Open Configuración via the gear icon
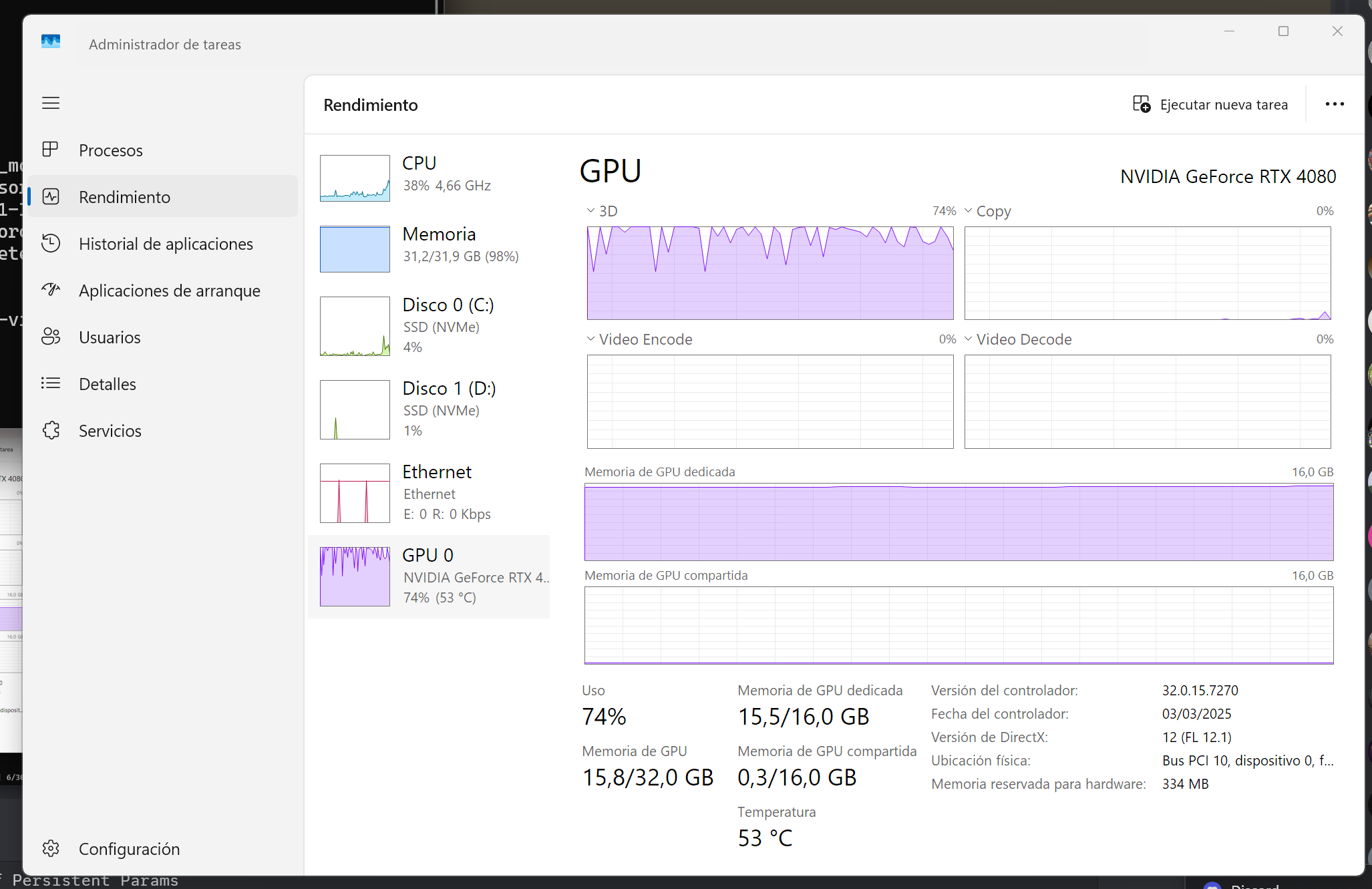Viewport: 1372px width, 889px height. coord(51,848)
